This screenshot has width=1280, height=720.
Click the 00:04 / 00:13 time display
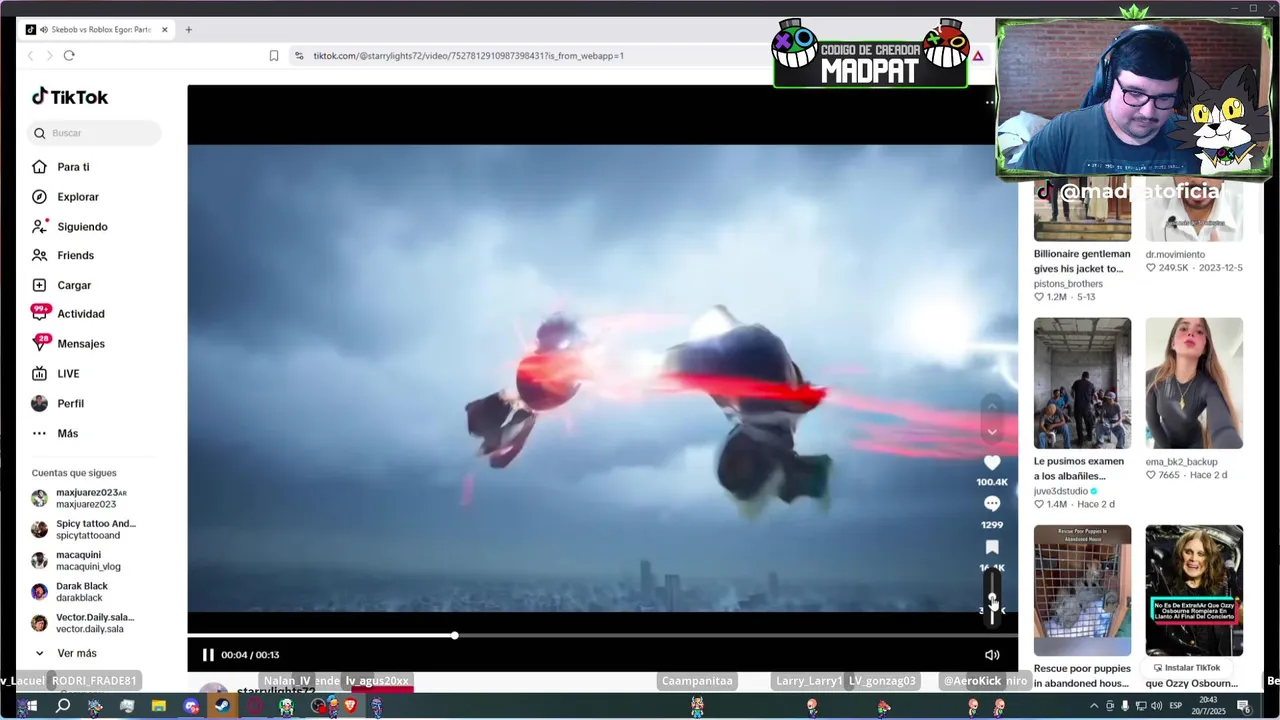(x=250, y=655)
